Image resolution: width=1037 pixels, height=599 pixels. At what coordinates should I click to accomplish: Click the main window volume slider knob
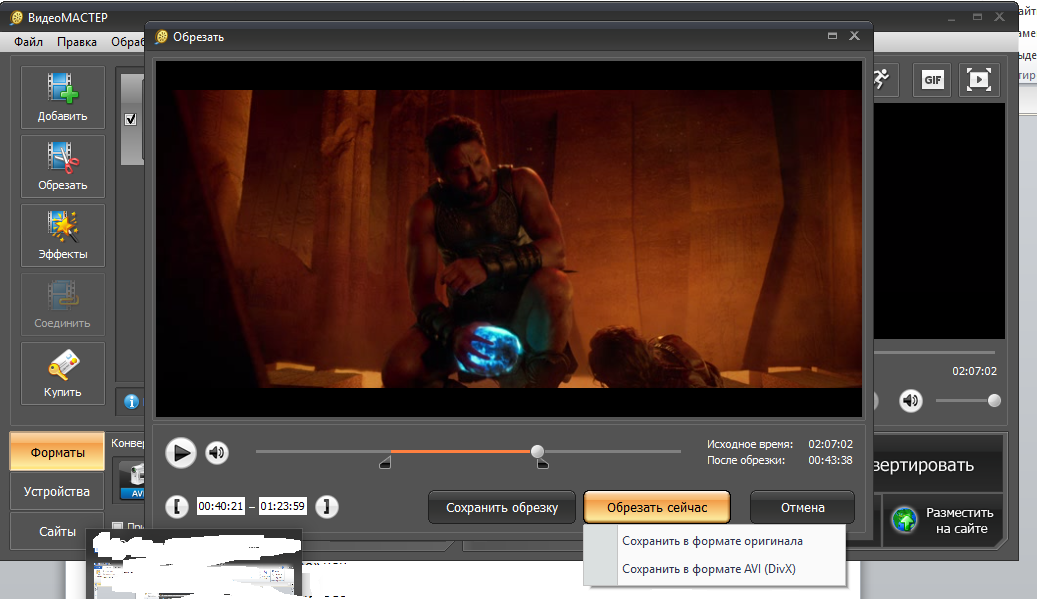(993, 401)
